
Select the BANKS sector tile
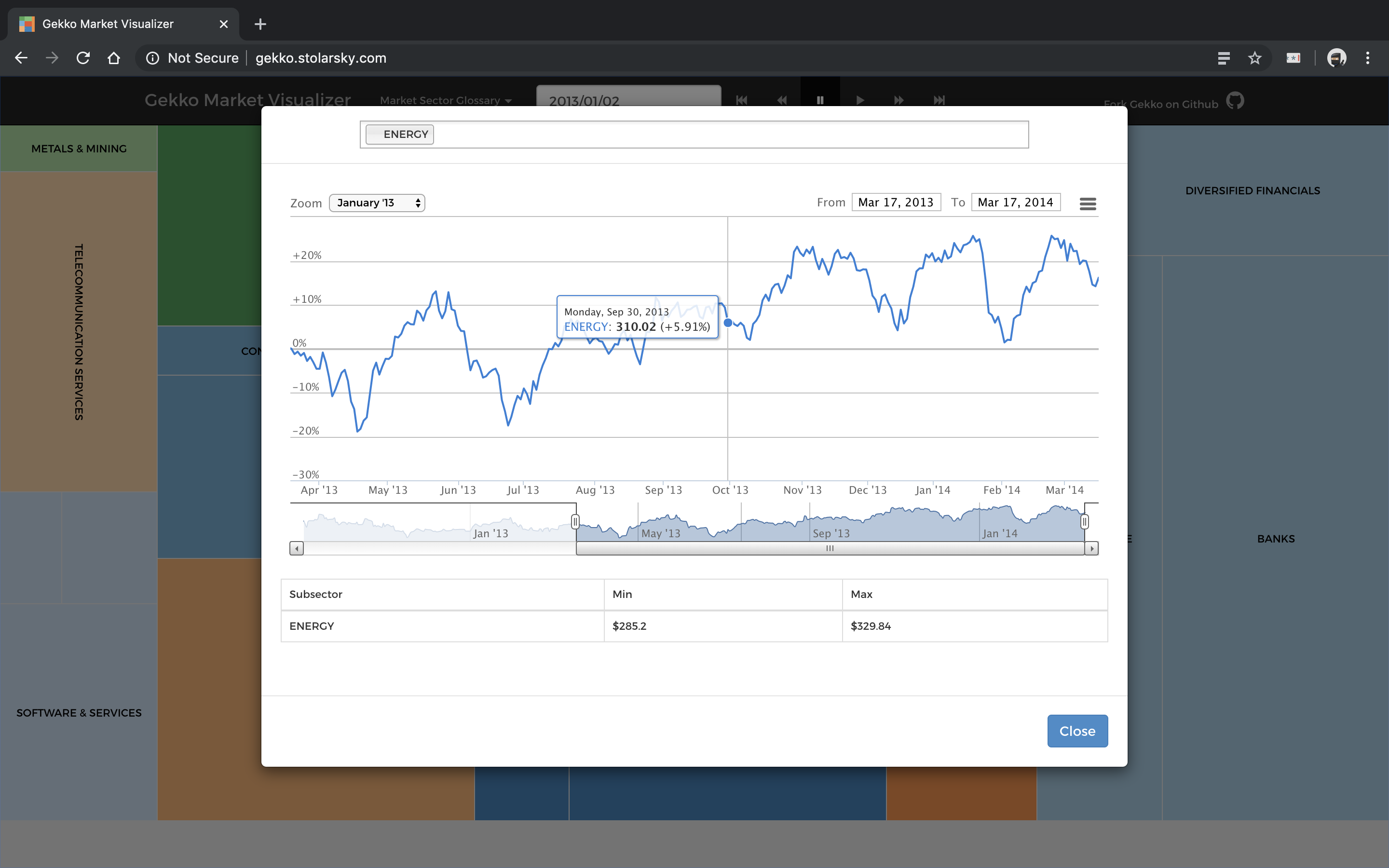(x=1275, y=539)
